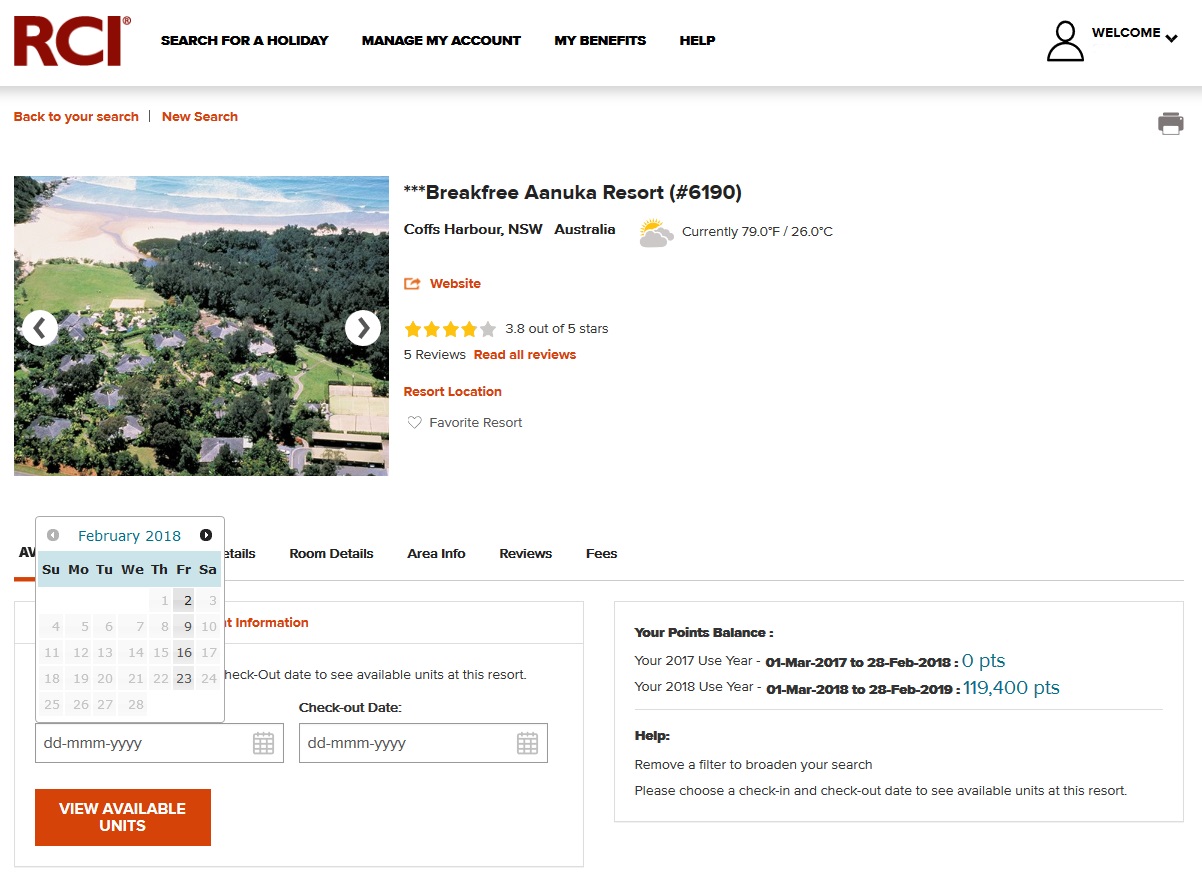Screen dimensions: 1202x878
Task: Click the RCI logo
Action: pyautogui.click(x=72, y=41)
